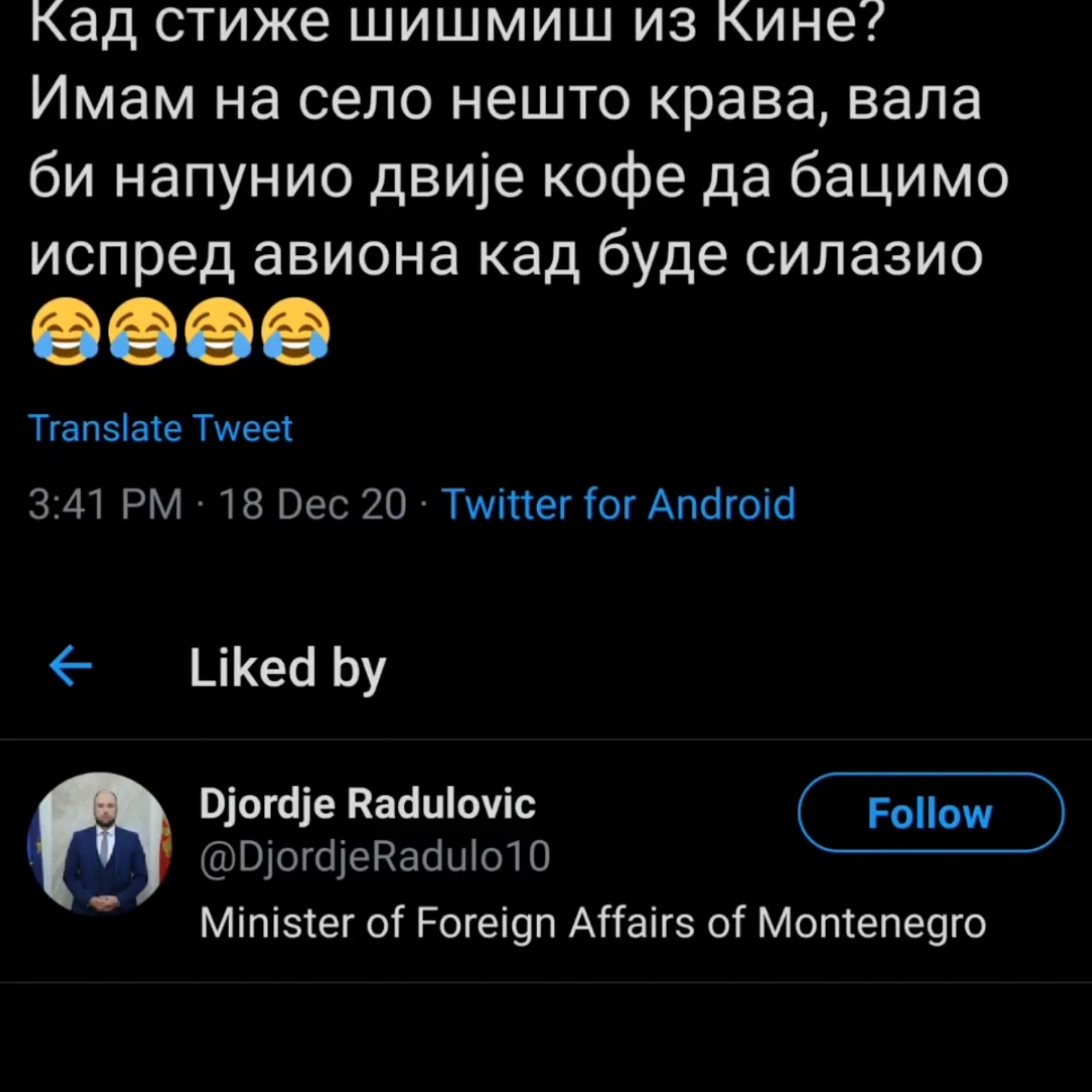Click the tweet line starting with Кад стиже
1092x1092 pixels.
pos(457,22)
